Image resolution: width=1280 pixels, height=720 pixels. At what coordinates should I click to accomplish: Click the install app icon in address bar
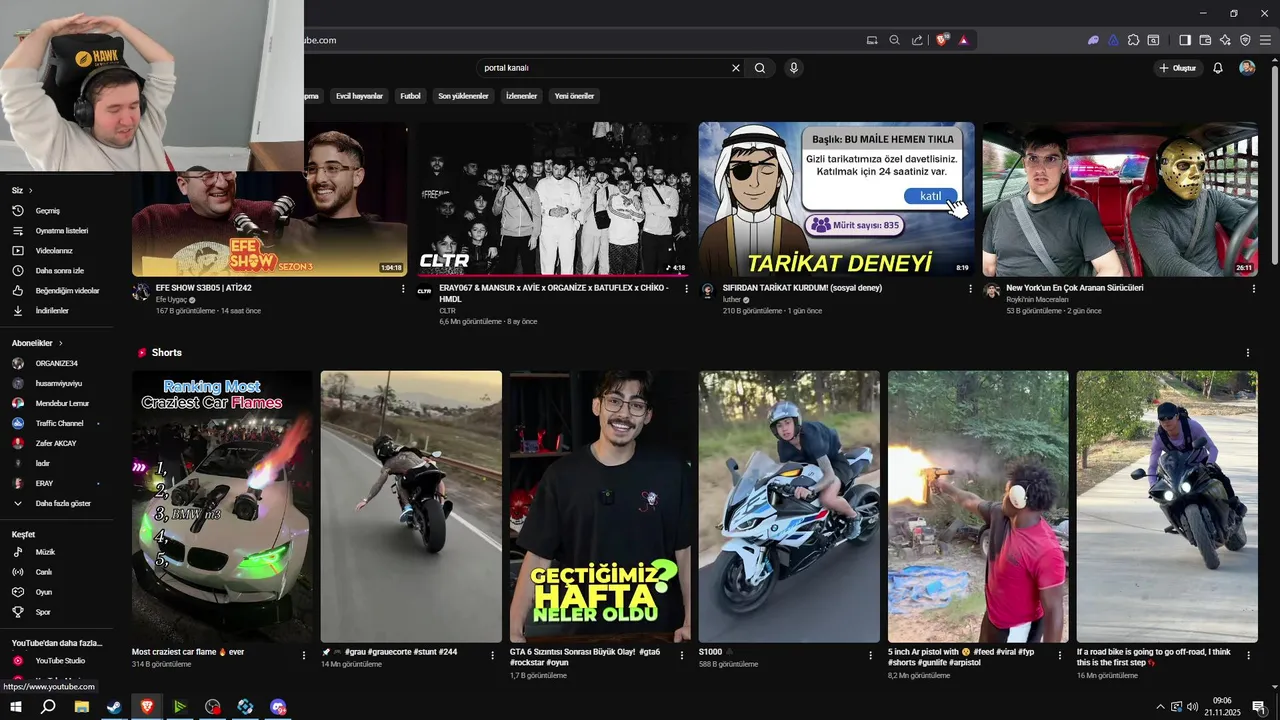coord(872,40)
